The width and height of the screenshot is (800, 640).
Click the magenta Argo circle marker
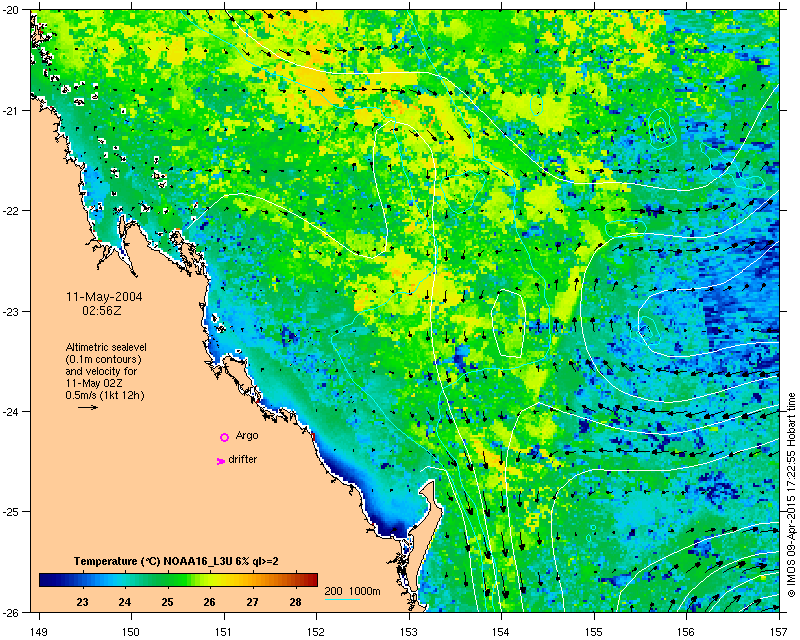224,437
